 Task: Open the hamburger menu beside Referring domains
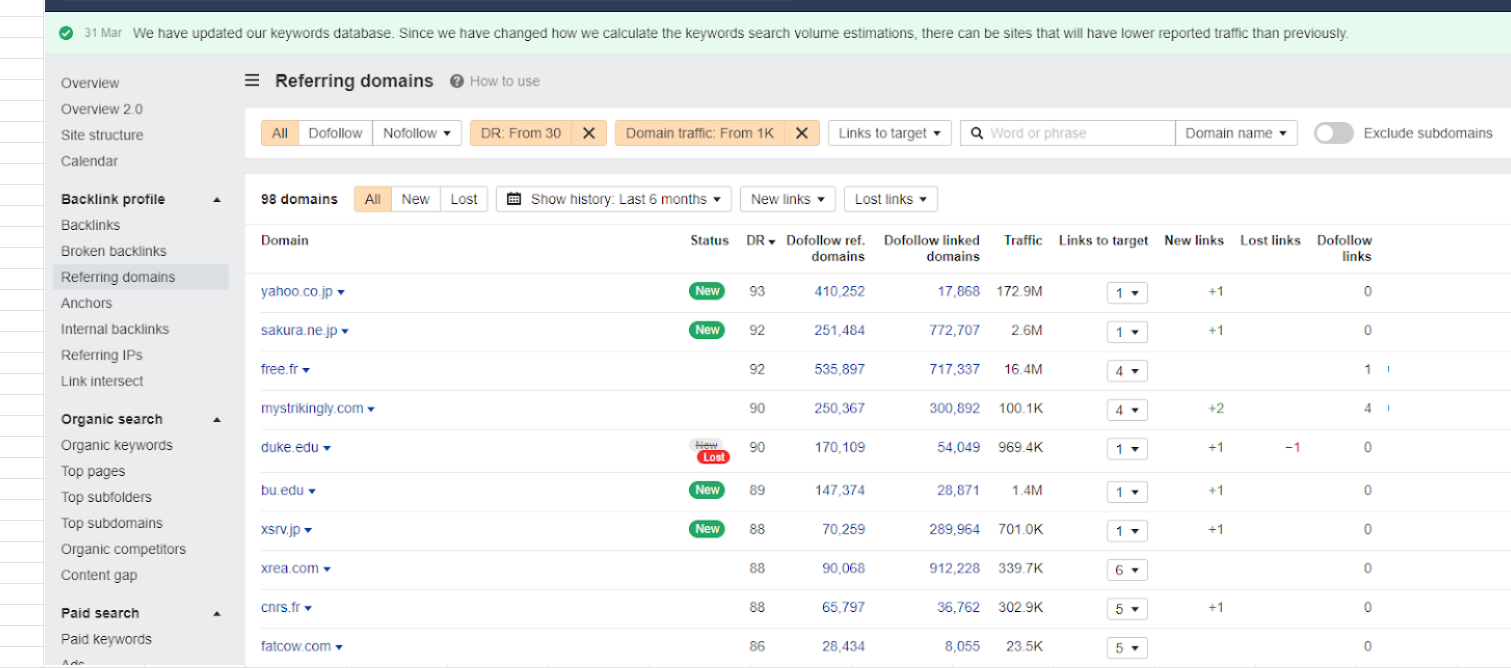point(252,80)
